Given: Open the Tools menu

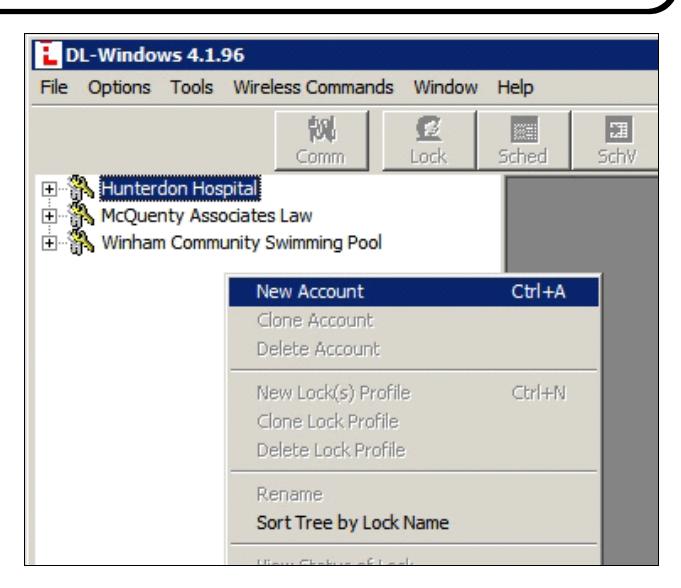Looking at the screenshot, I should 192,87.
